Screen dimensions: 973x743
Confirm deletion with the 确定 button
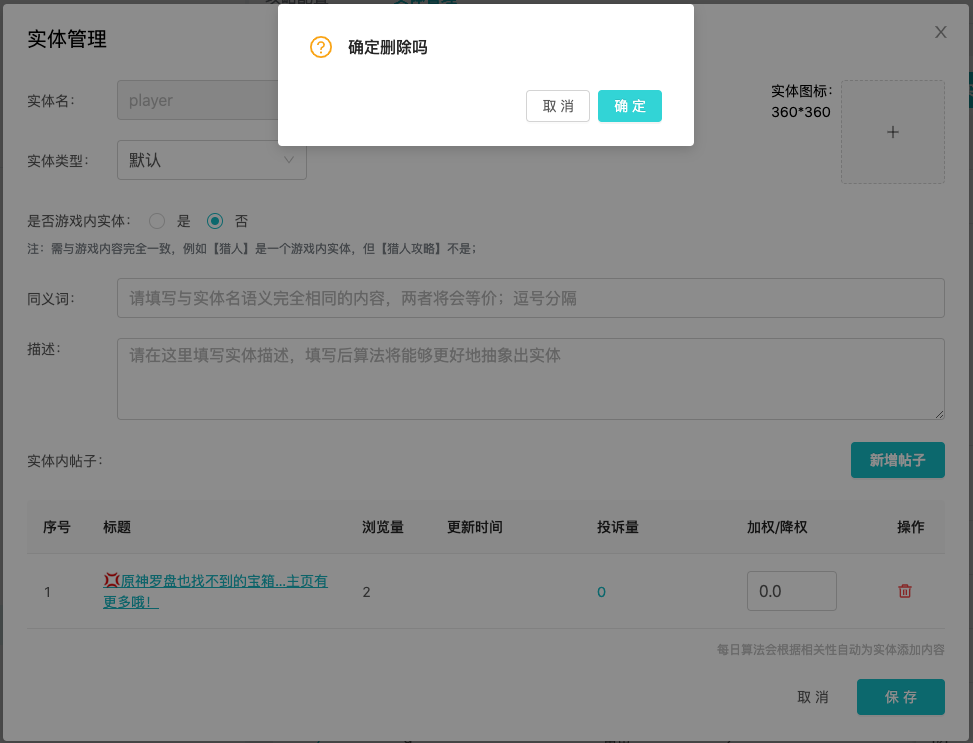[629, 106]
